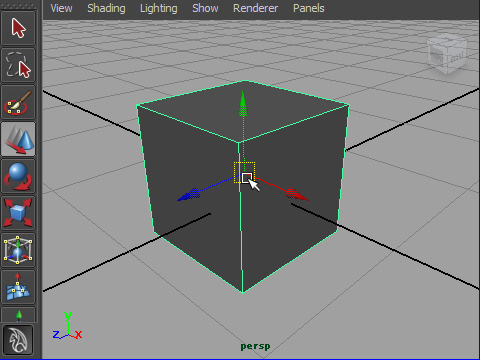Activate the Soft Modification tool

(18, 287)
